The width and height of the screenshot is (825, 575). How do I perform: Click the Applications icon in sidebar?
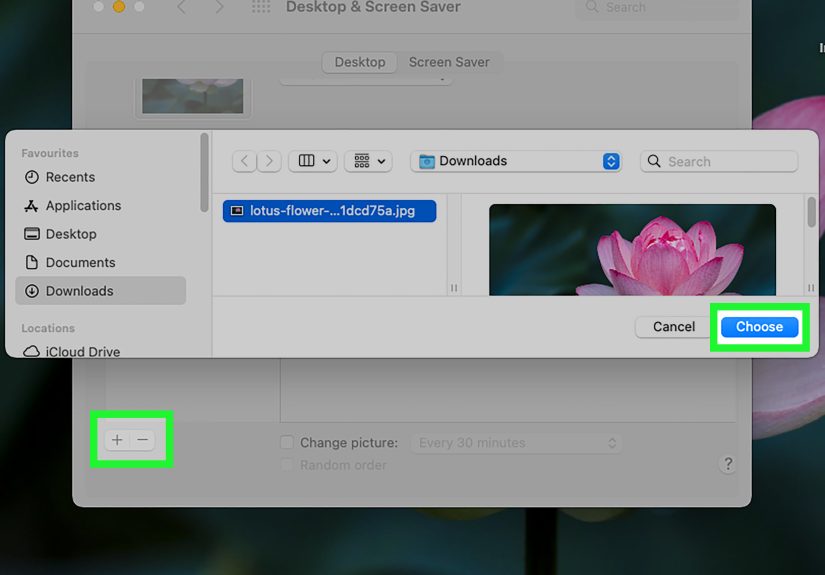point(32,206)
